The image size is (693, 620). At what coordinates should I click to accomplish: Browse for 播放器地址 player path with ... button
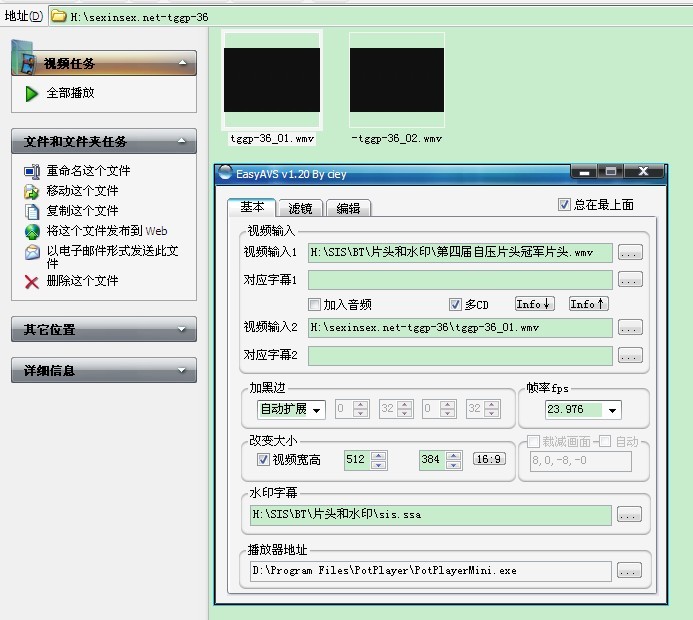[629, 571]
